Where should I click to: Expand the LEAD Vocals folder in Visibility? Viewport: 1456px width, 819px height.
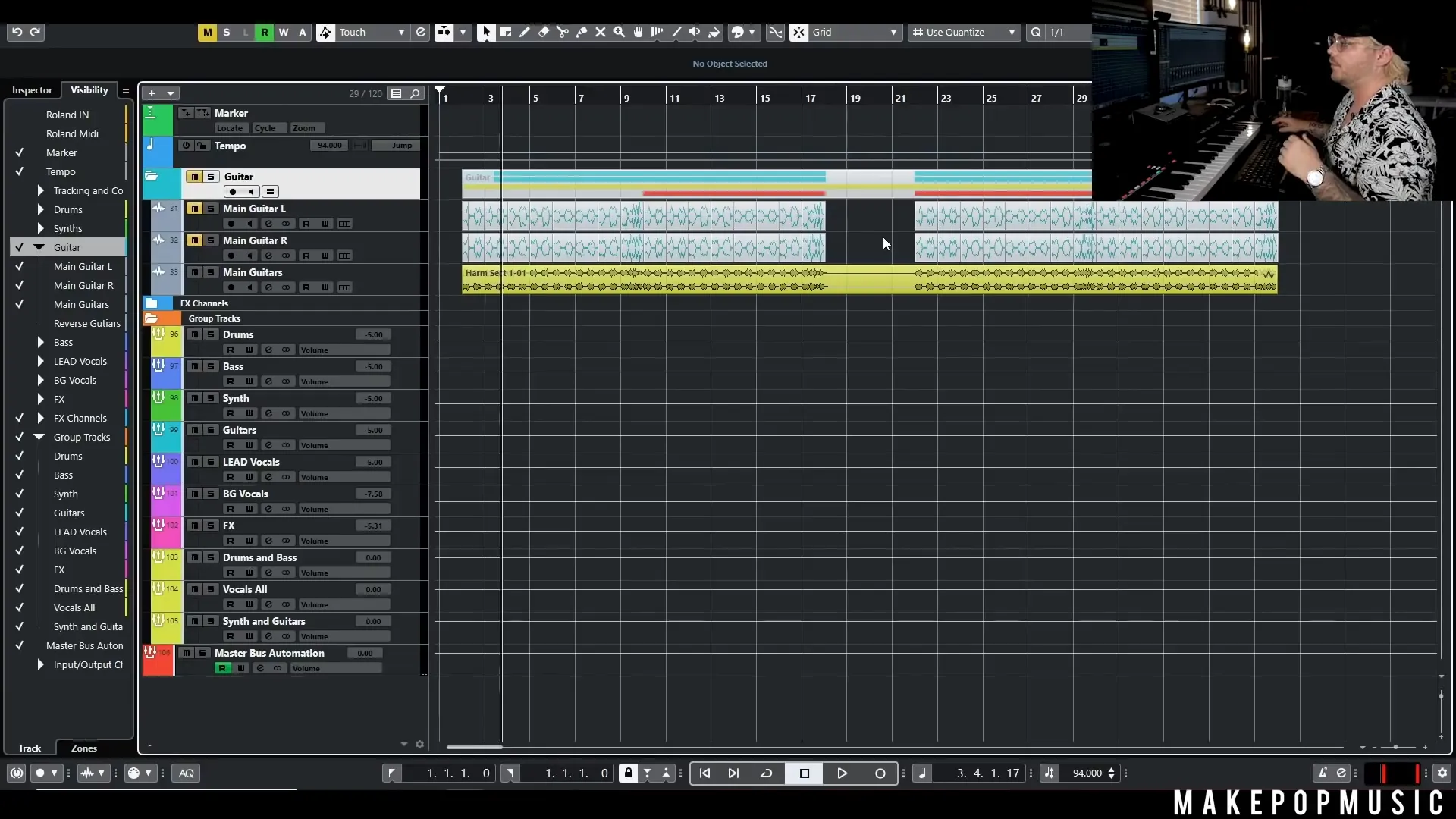click(40, 361)
